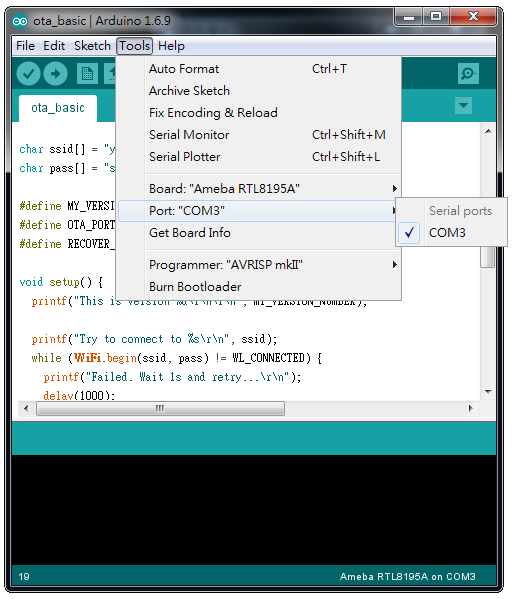Minimize the Arduino window

point(409,17)
